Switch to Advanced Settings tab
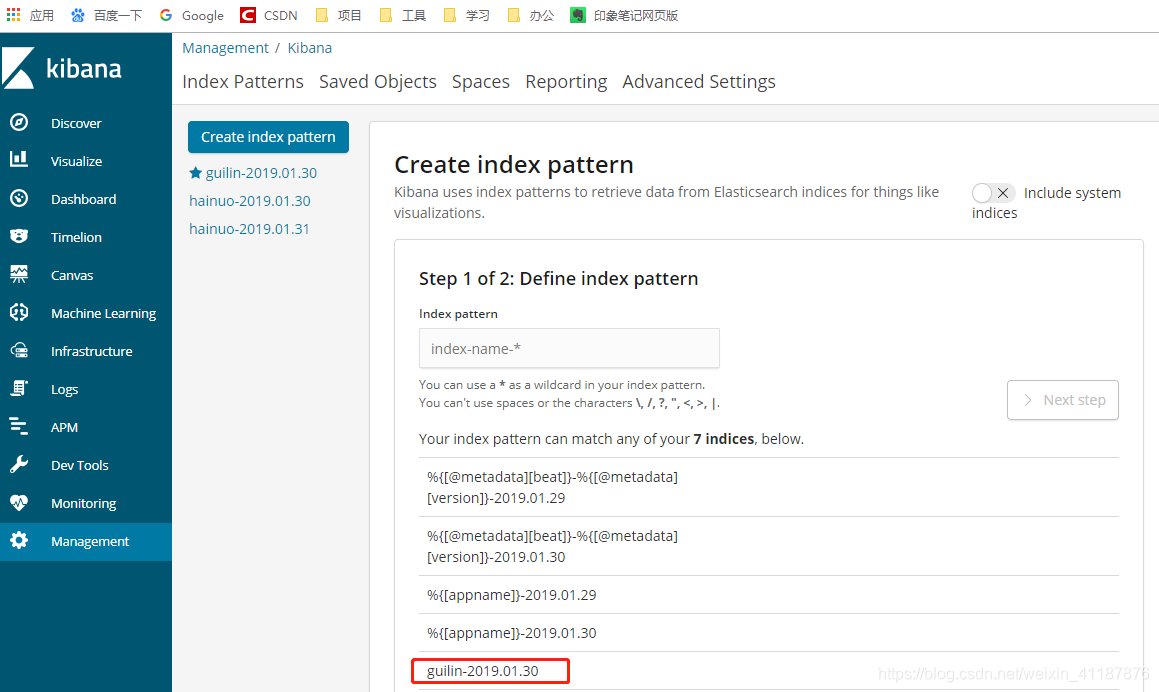Image resolution: width=1159 pixels, height=692 pixels. tap(699, 81)
